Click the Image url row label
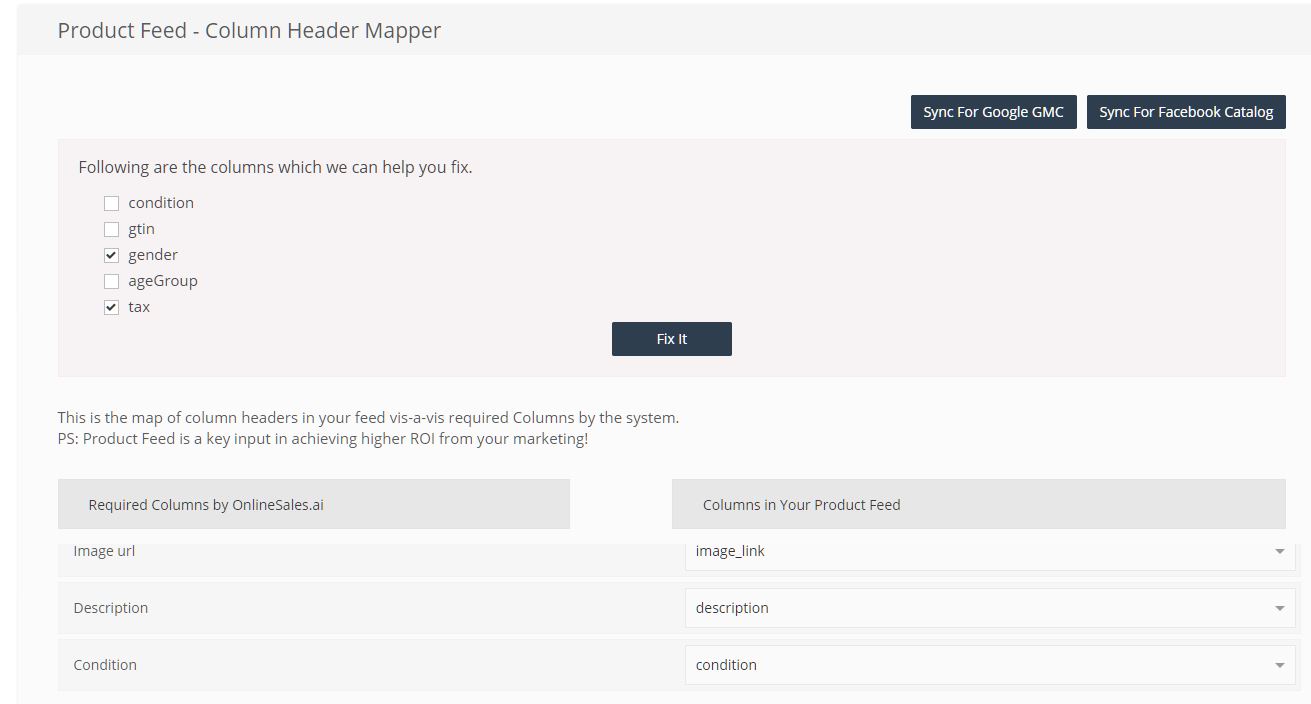The width and height of the screenshot is (1311, 704). point(104,551)
